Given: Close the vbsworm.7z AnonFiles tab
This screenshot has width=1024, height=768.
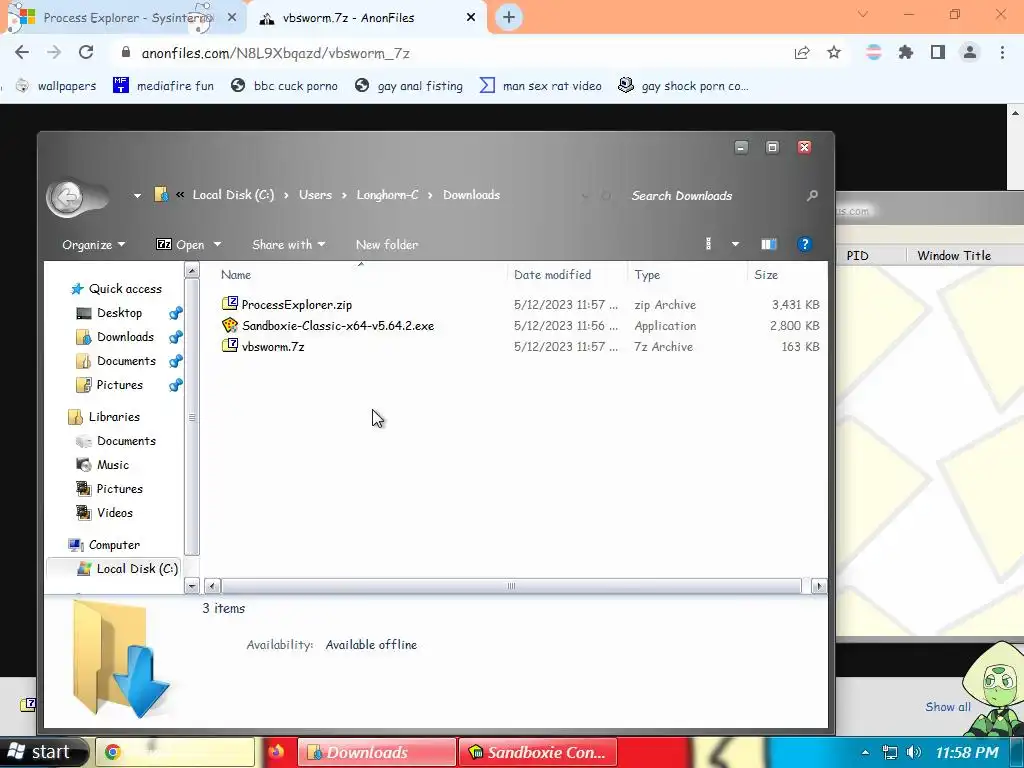Looking at the screenshot, I should tap(471, 18).
